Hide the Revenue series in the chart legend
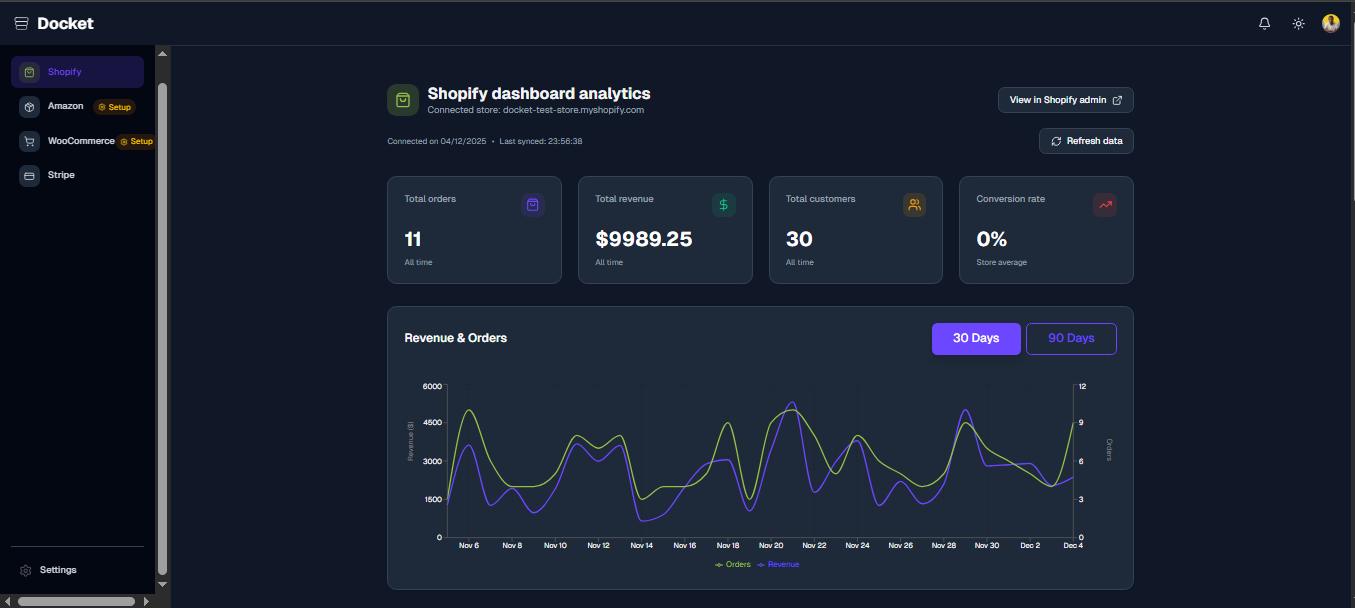 point(778,564)
